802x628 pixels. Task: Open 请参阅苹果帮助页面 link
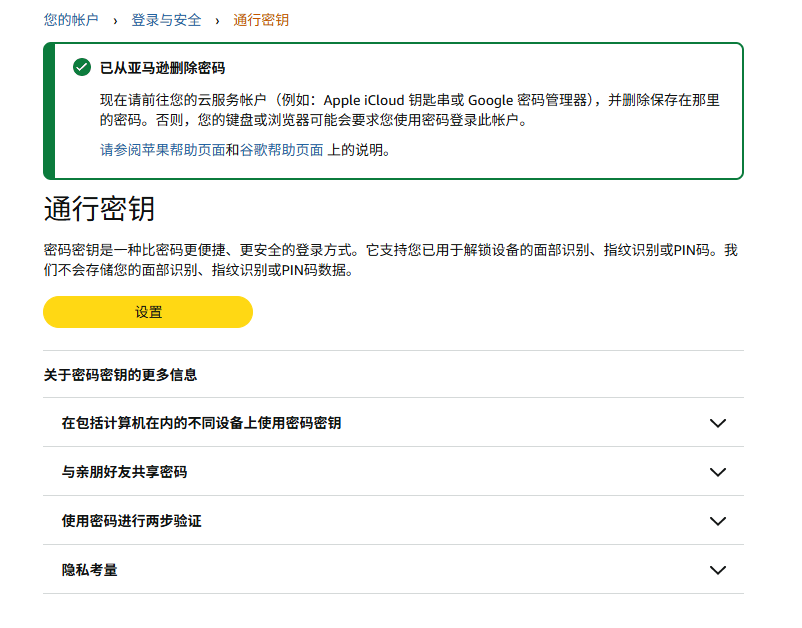point(163,150)
